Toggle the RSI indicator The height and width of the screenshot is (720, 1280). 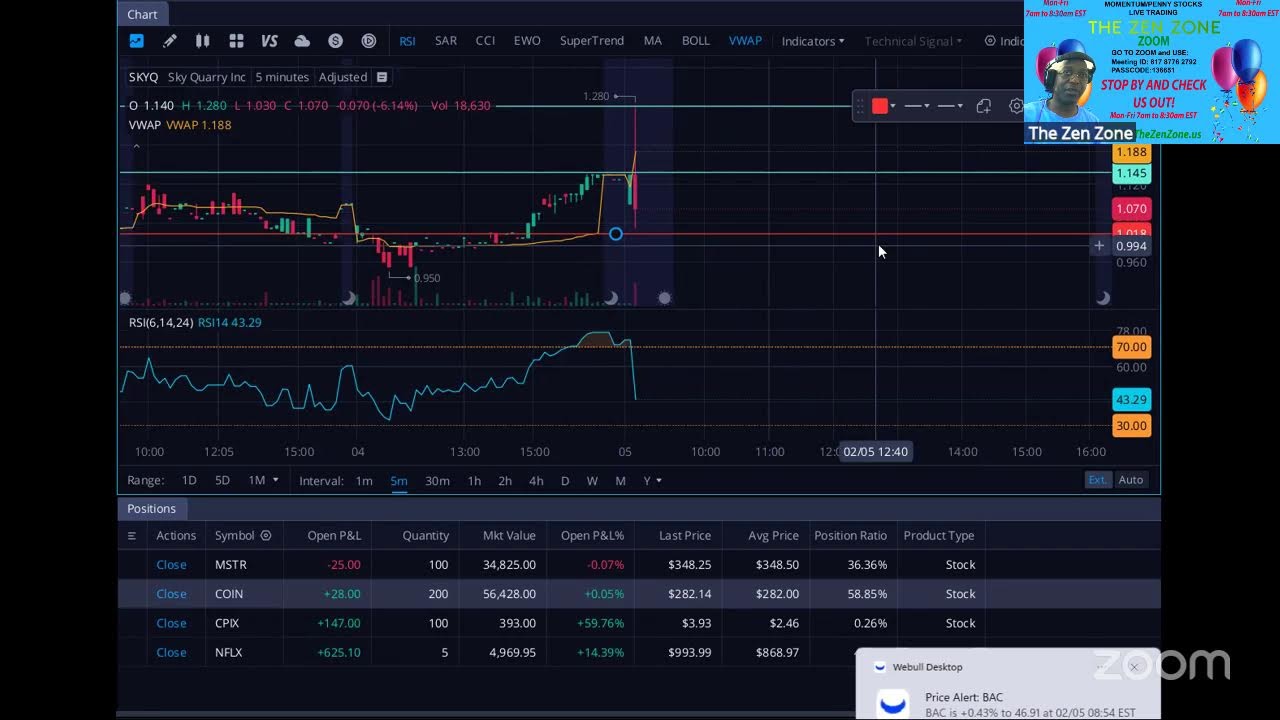coord(407,41)
